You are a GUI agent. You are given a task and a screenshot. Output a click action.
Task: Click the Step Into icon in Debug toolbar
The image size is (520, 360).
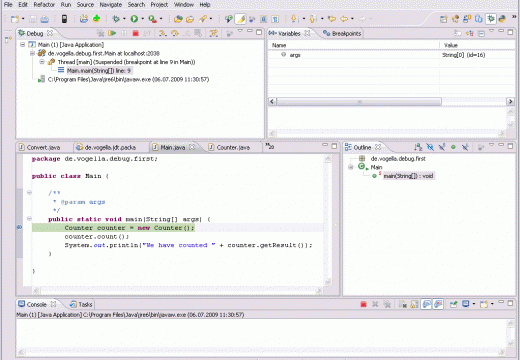[x=163, y=33]
